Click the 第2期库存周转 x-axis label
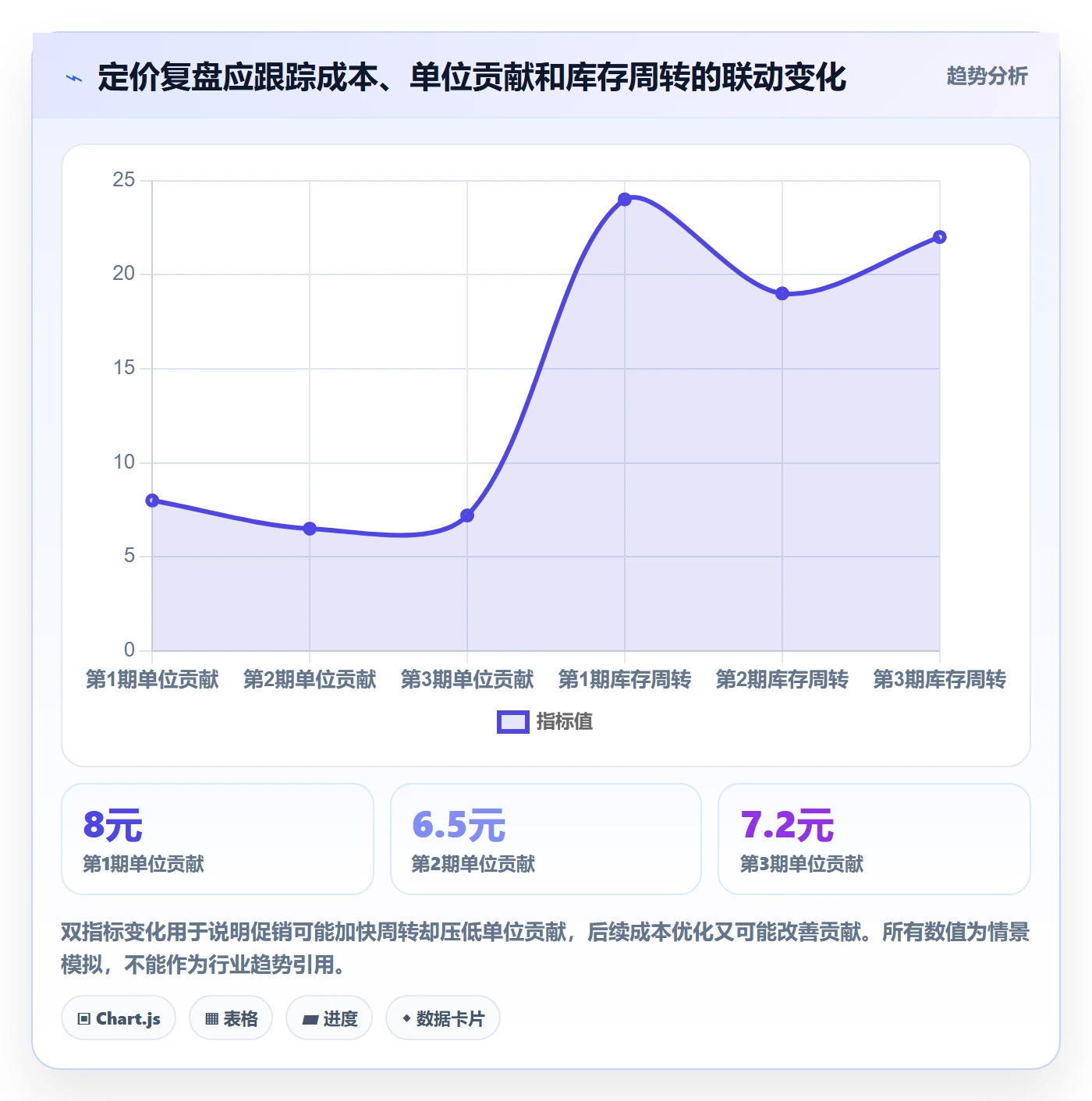This screenshot has width=1092, height=1101. coord(782,680)
